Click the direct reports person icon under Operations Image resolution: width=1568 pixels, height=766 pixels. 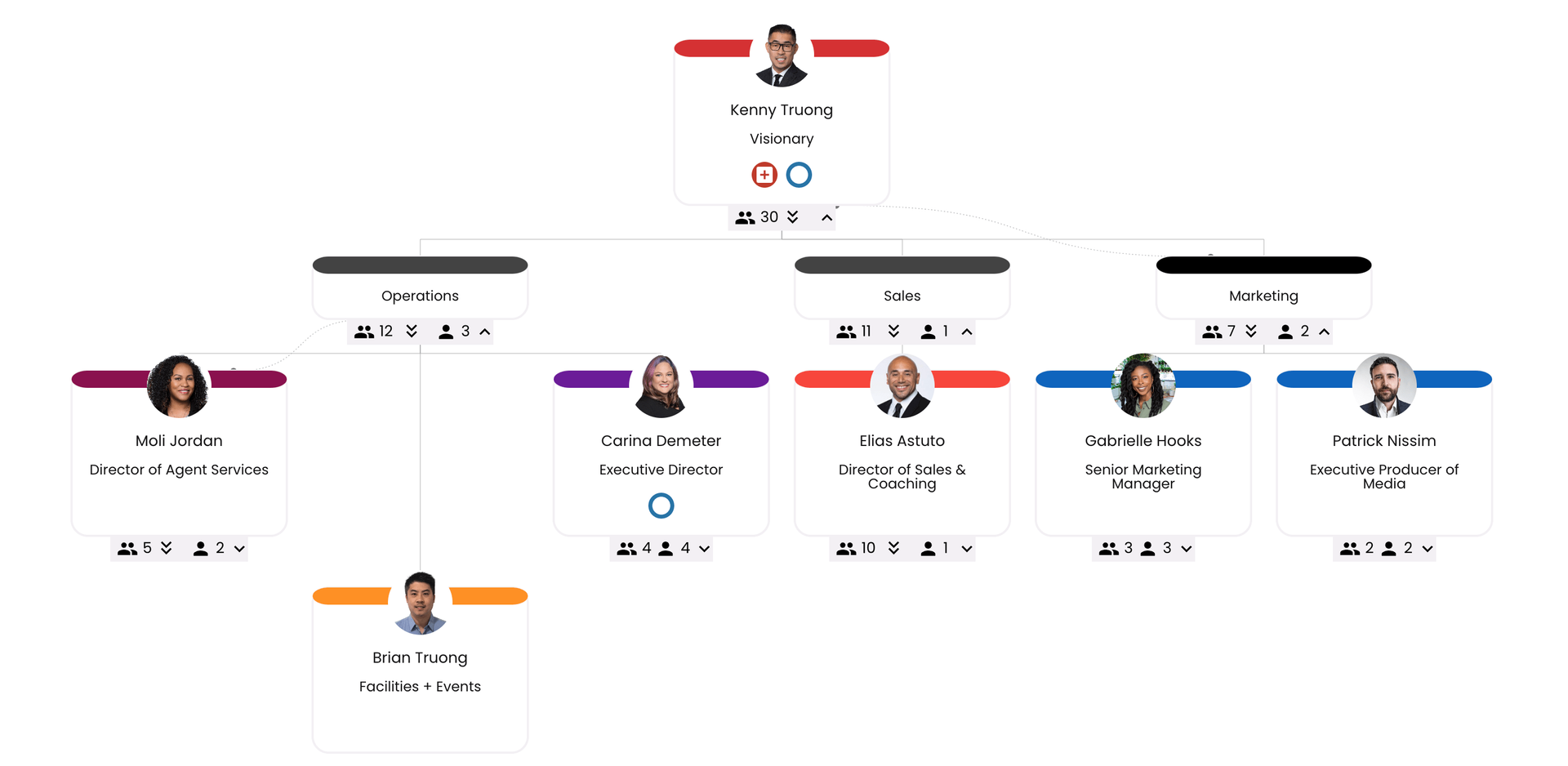point(446,332)
